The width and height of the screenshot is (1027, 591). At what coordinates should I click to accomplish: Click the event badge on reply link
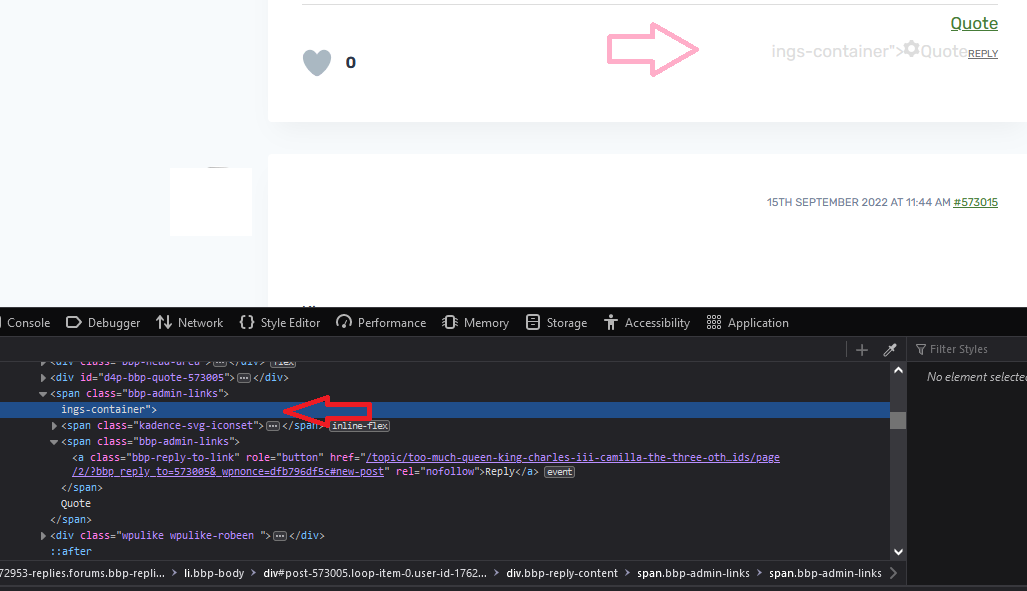pos(559,472)
